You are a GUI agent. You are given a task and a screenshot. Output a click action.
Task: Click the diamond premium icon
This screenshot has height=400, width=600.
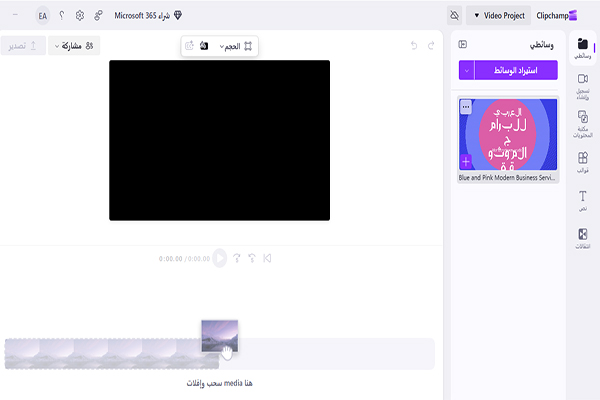178,15
